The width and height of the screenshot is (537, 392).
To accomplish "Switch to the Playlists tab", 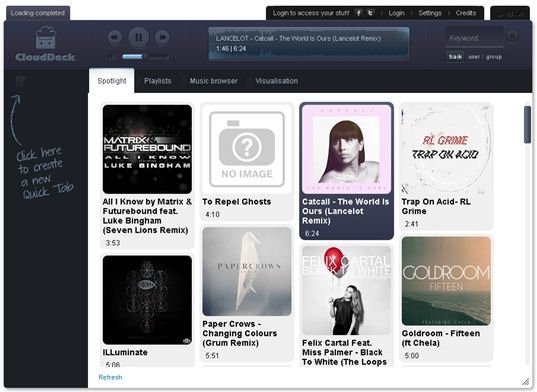I will coord(158,81).
